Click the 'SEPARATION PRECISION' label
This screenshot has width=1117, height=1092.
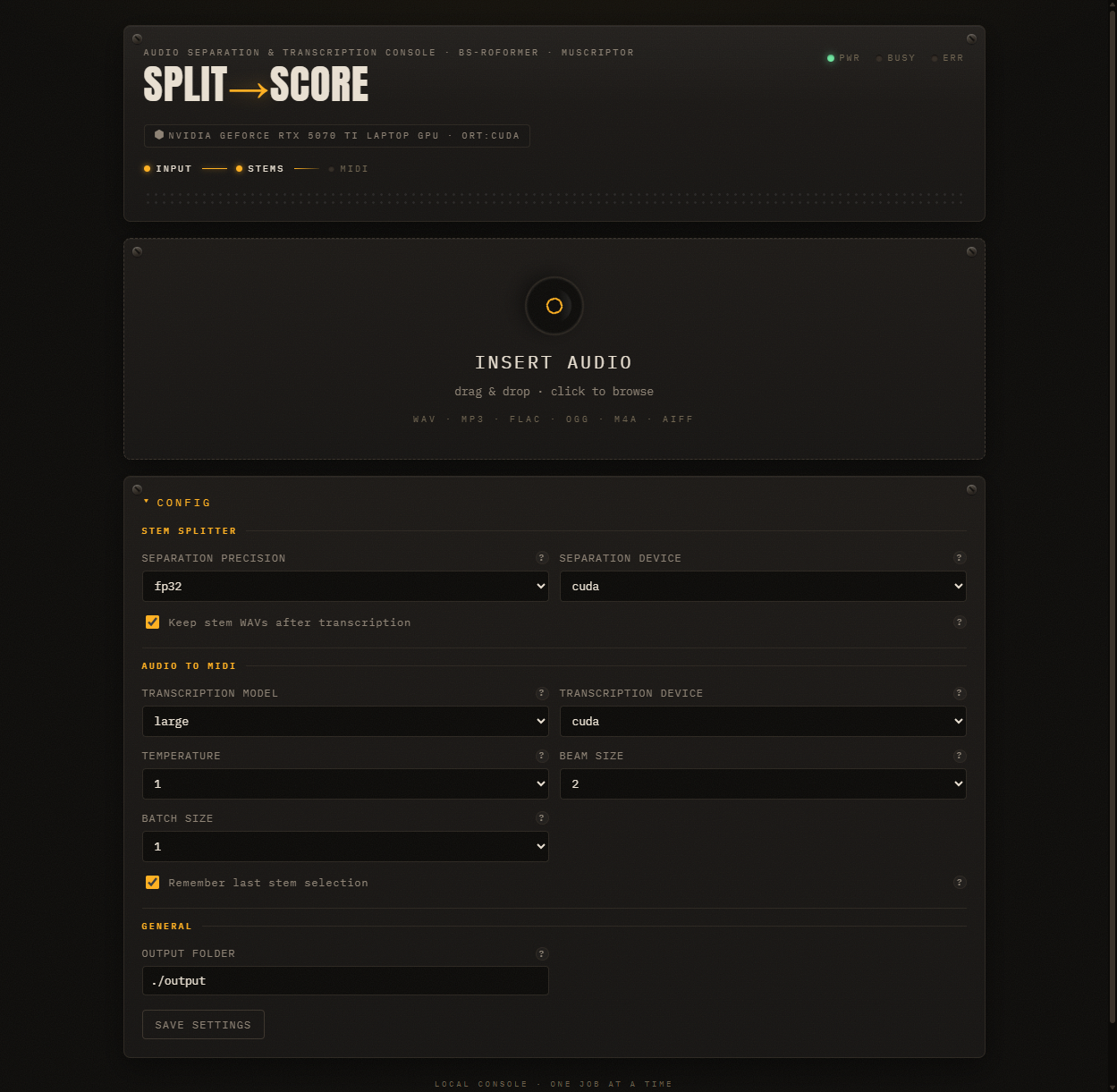(214, 558)
